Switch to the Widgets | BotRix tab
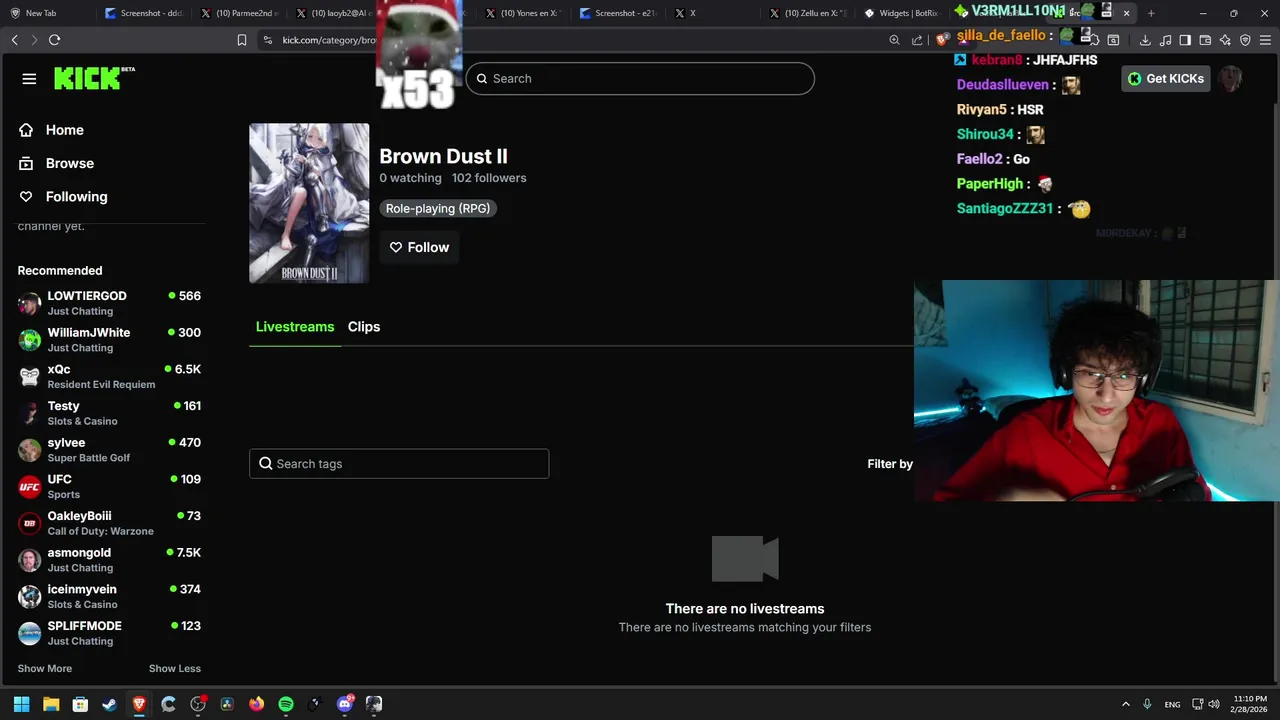Screen dimensions: 1280x720 [x=905, y=13]
